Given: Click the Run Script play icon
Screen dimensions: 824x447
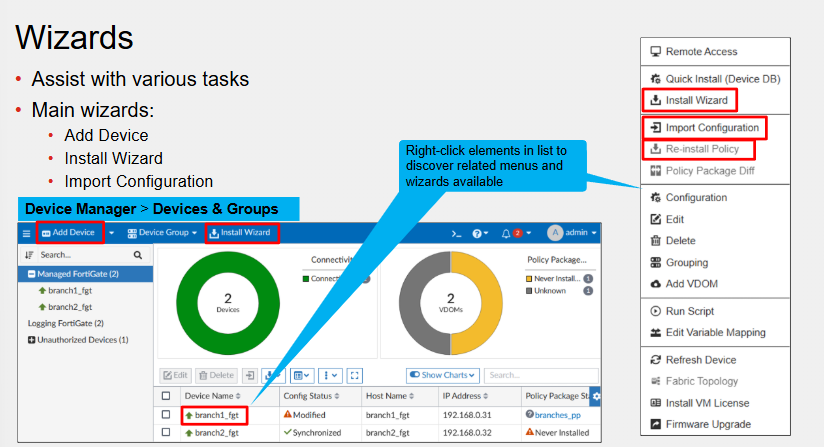Looking at the screenshot, I should coord(655,311).
